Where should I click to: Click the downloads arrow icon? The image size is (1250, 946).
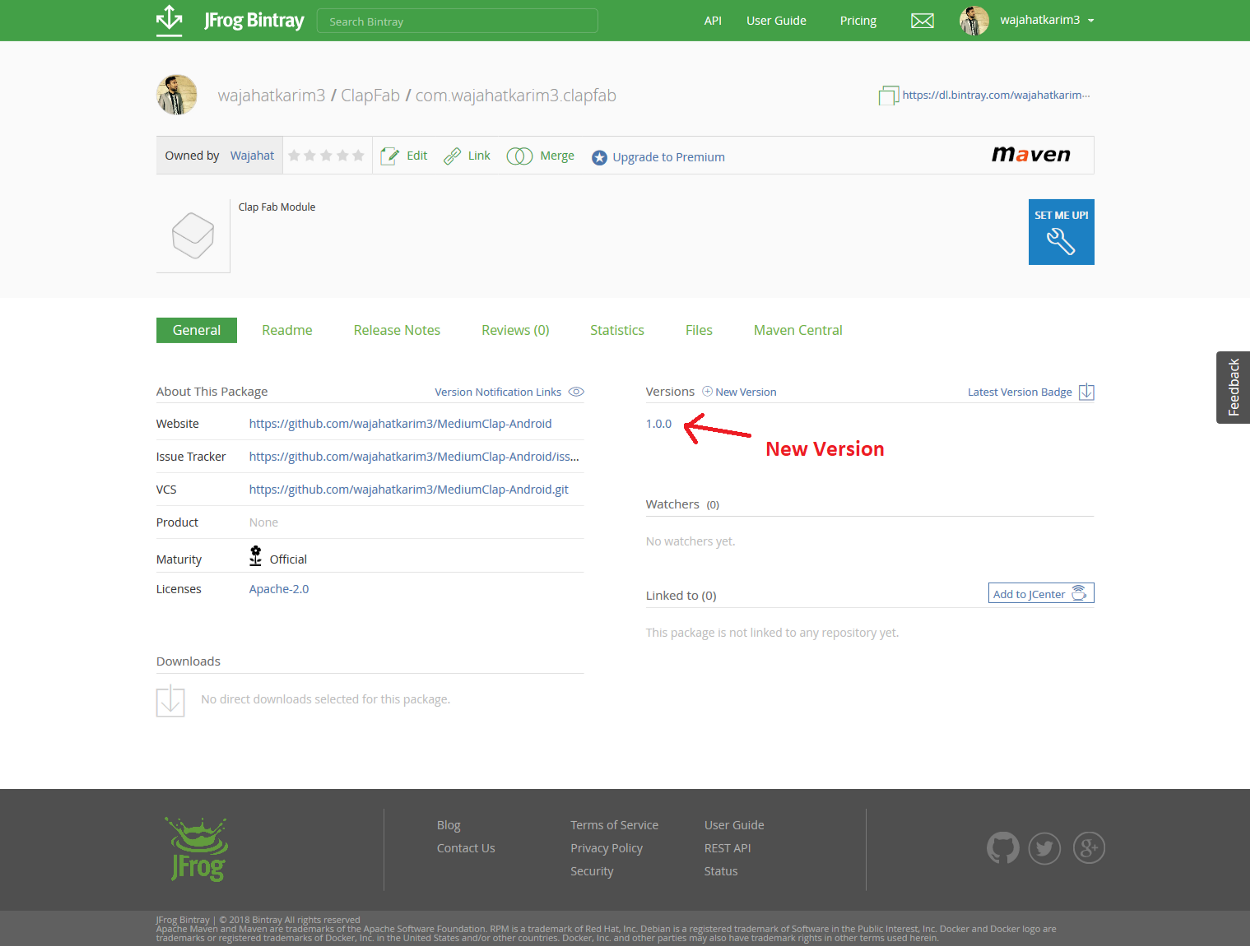point(170,700)
